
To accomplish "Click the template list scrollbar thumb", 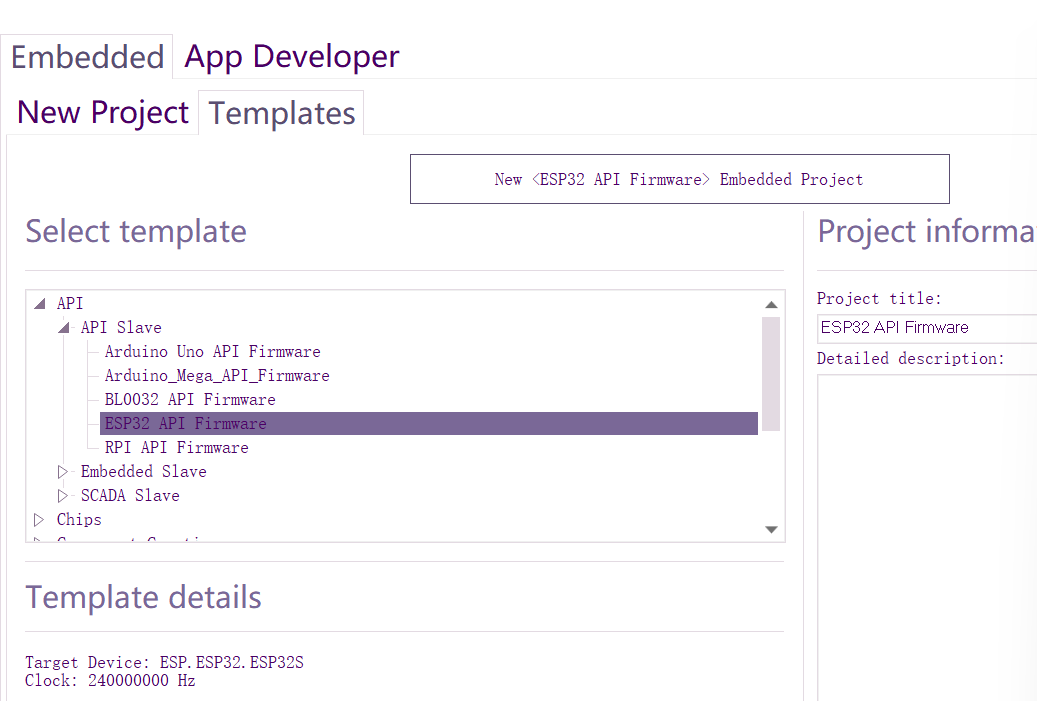I will 771,373.
